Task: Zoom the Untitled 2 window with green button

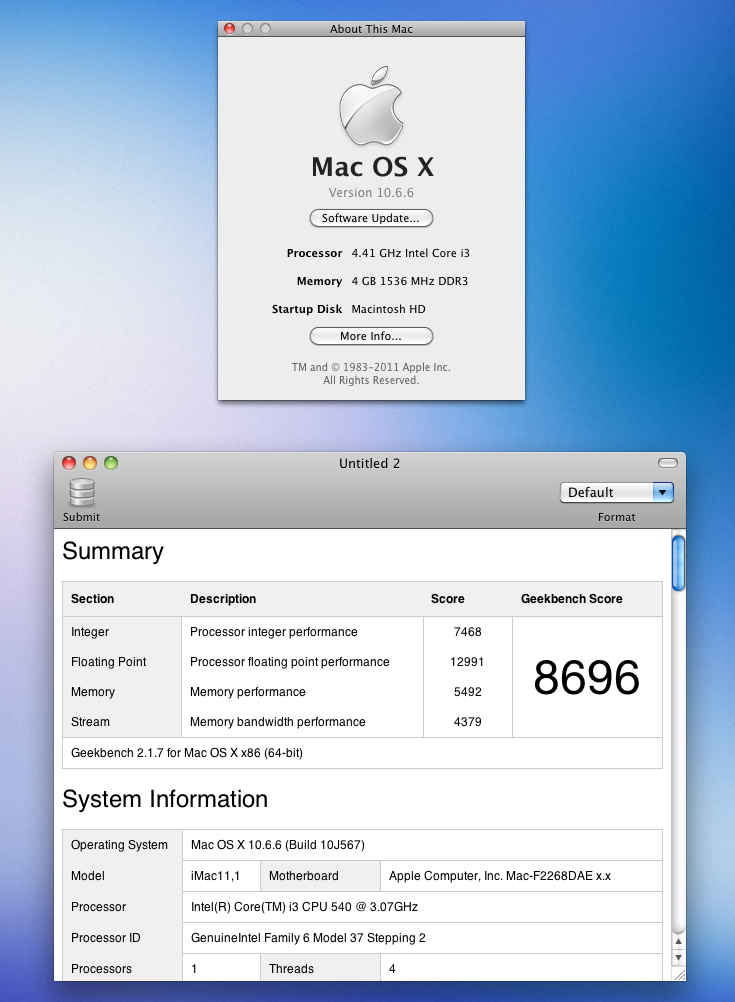Action: point(111,463)
